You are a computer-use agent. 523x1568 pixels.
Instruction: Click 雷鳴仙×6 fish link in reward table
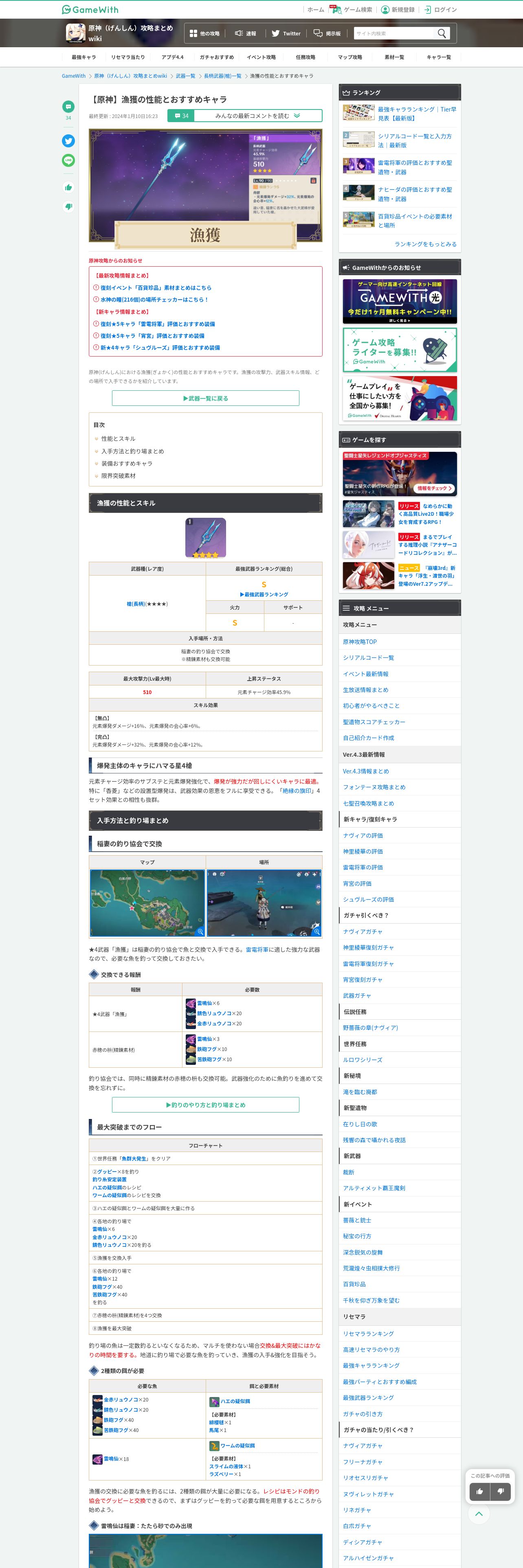click(x=204, y=1003)
